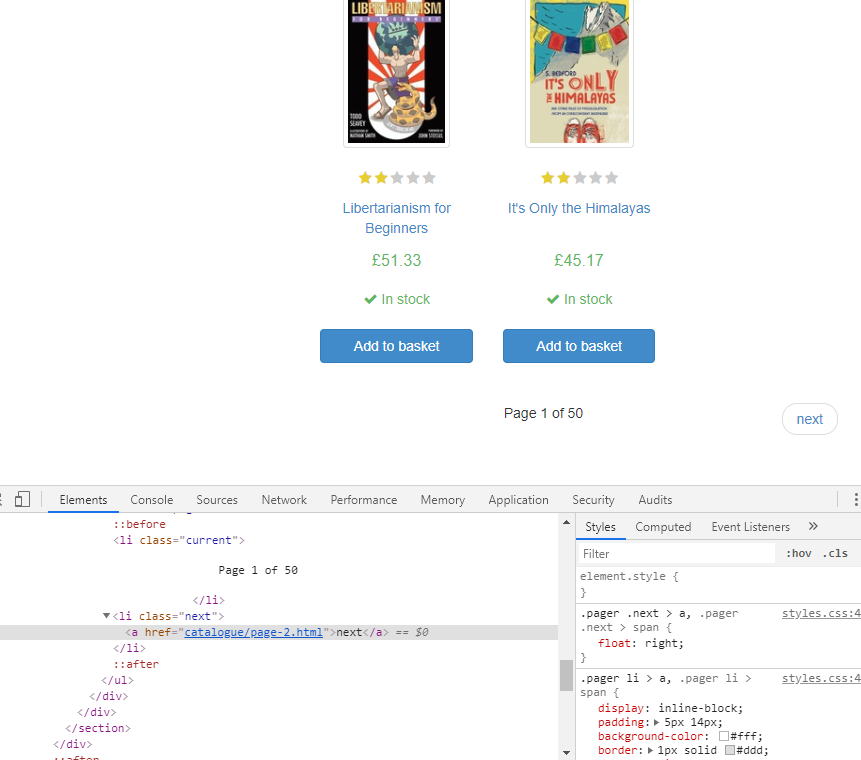Click the Himalayas book cover thumbnail
The width and height of the screenshot is (861, 760).
click(x=578, y=72)
